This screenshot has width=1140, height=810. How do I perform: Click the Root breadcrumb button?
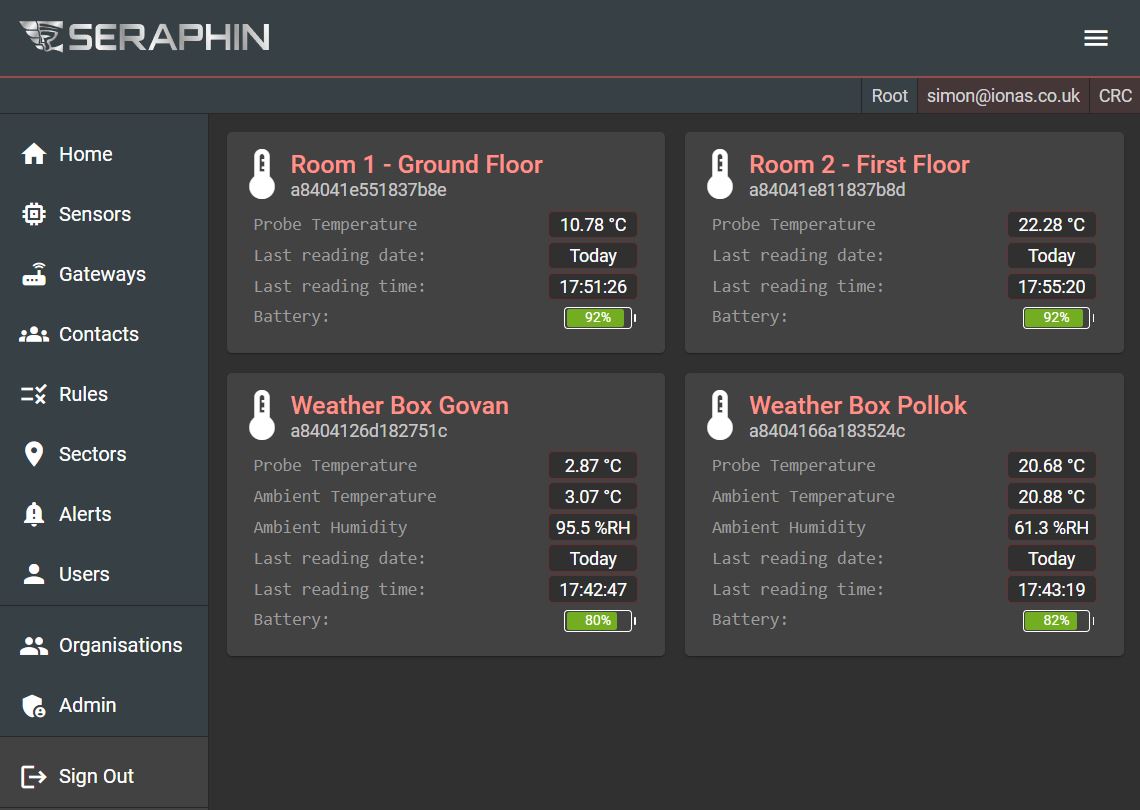pyautogui.click(x=889, y=96)
